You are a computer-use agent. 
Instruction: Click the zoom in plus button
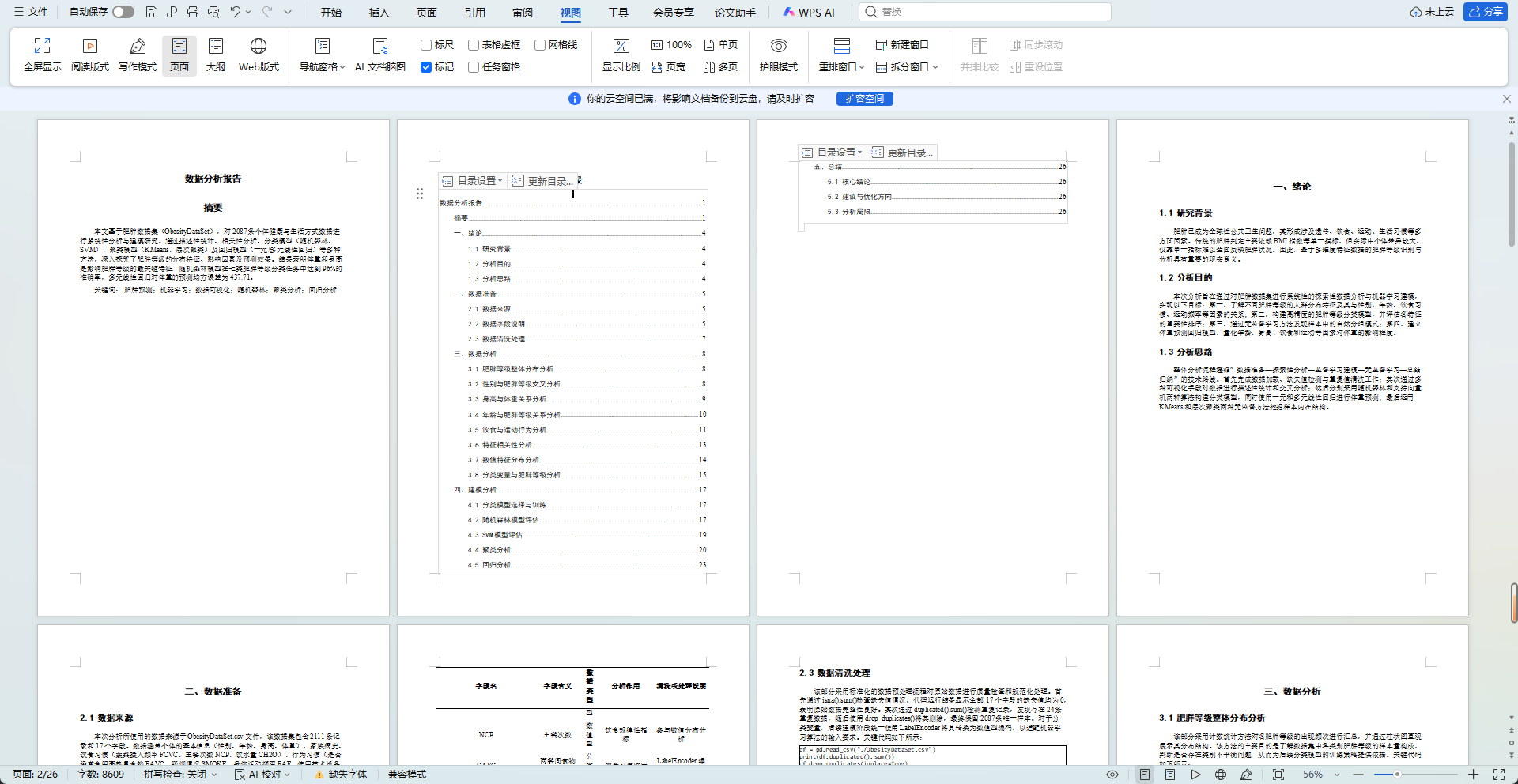[1474, 775]
